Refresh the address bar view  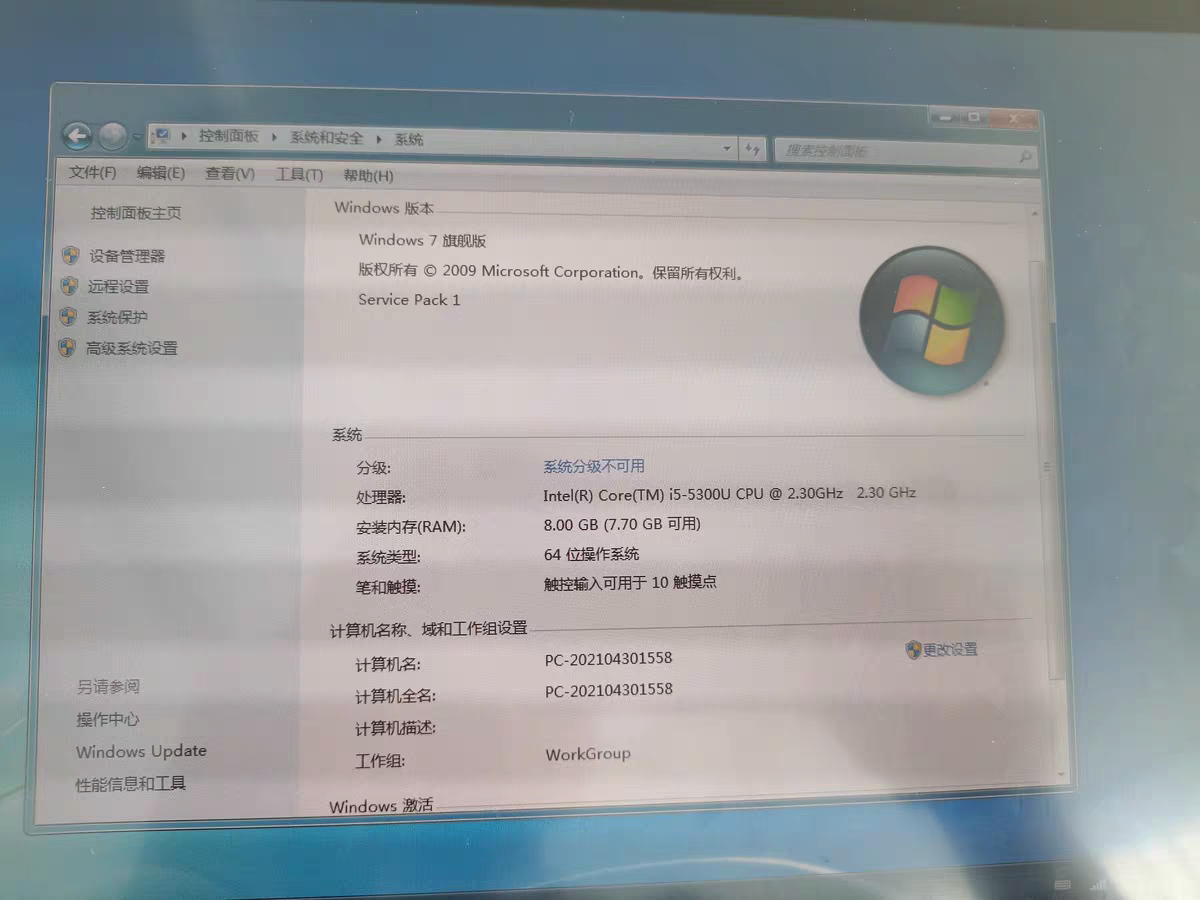[x=753, y=150]
